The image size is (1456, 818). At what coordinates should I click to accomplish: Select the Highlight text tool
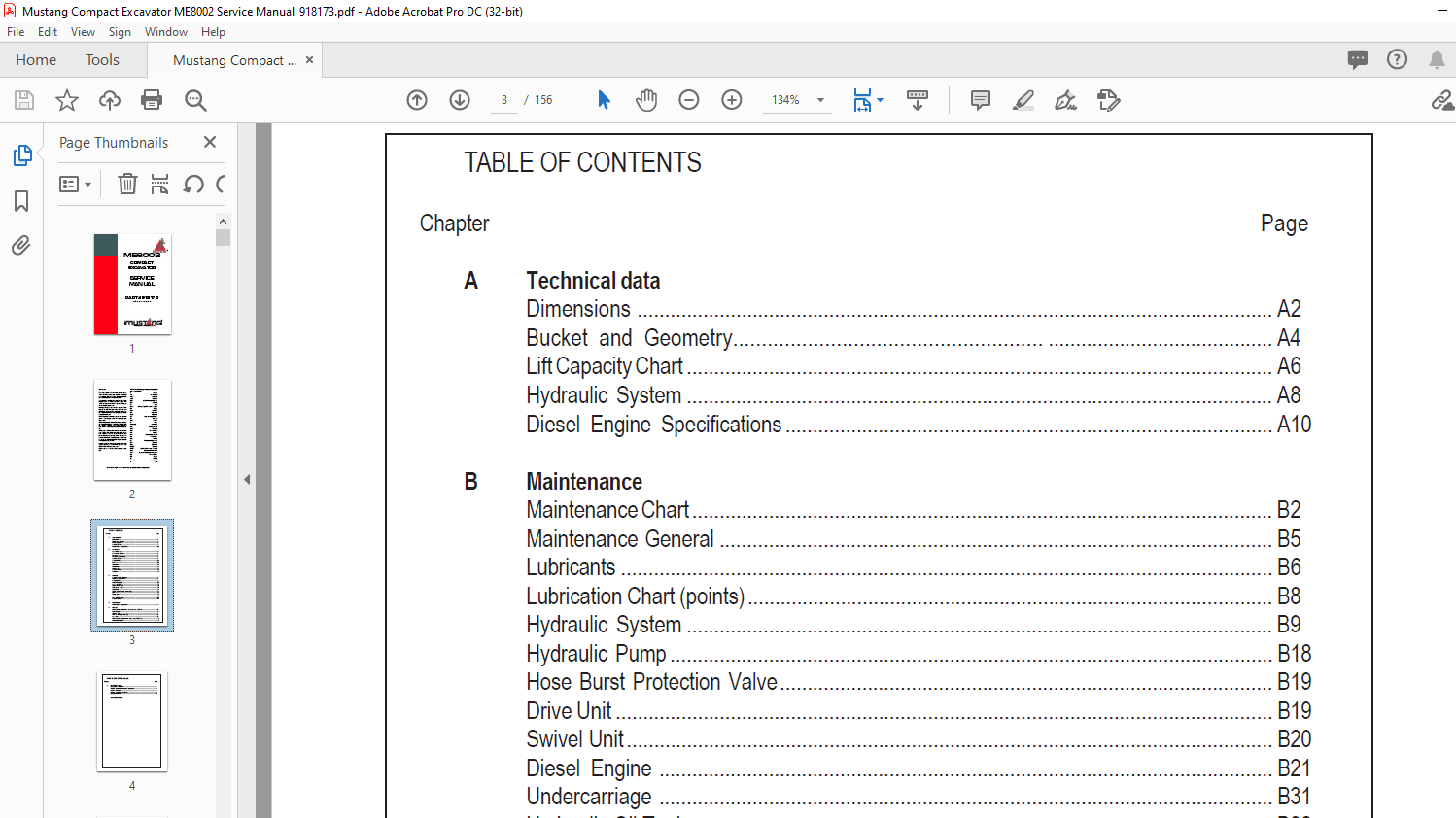tap(1023, 100)
